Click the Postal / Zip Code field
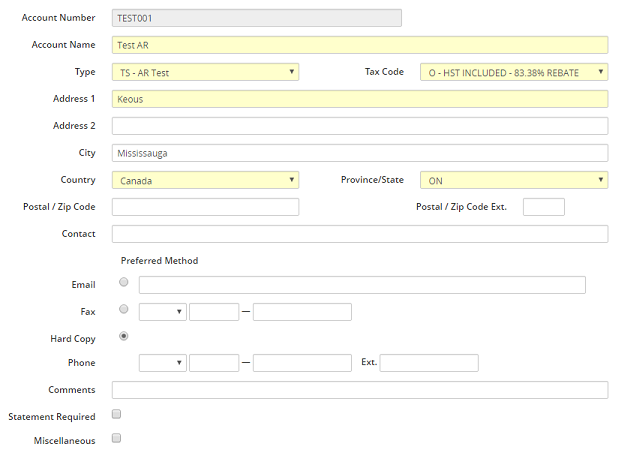 pos(205,207)
